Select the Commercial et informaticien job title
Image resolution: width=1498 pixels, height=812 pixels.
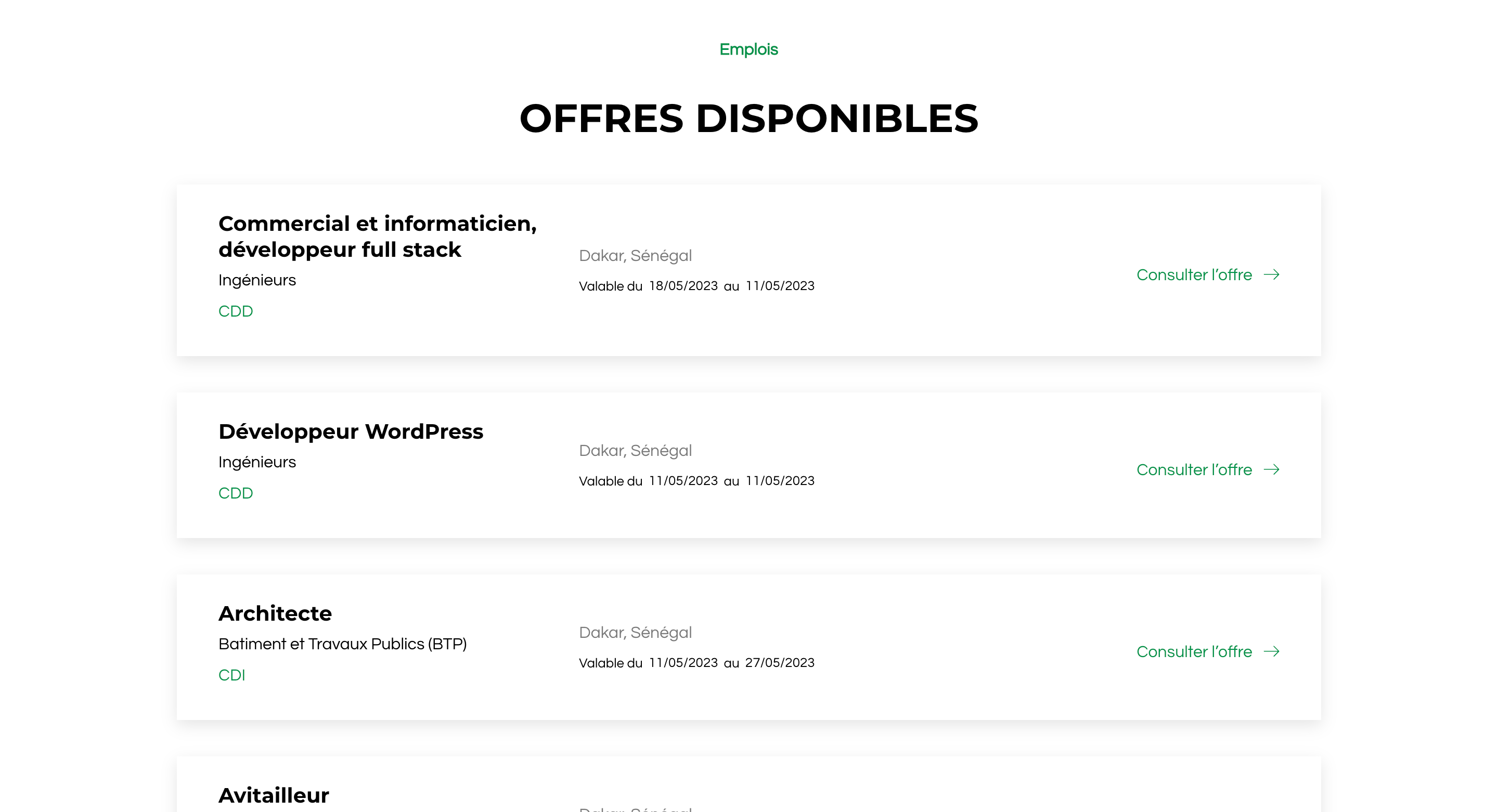pyautogui.click(x=378, y=236)
